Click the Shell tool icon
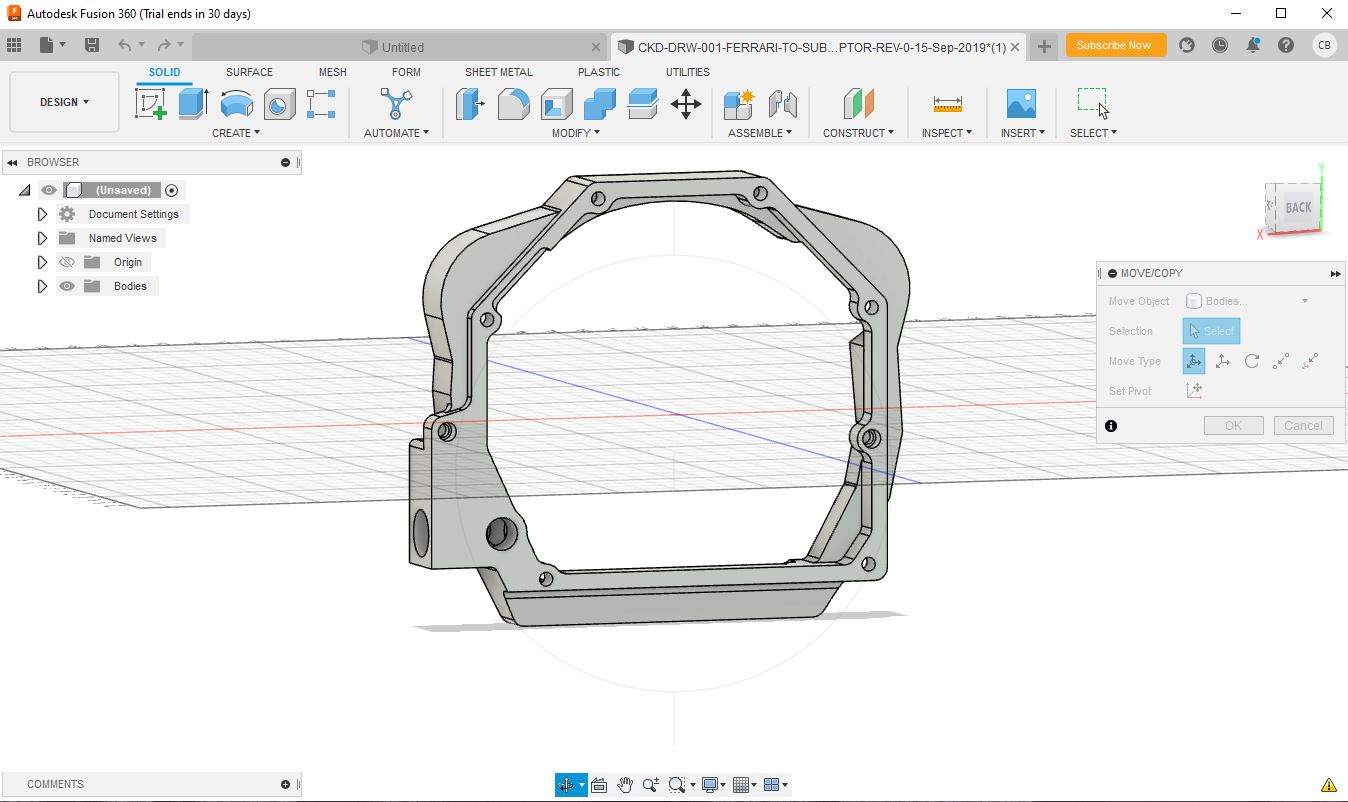Image resolution: width=1348 pixels, height=802 pixels. [x=556, y=104]
